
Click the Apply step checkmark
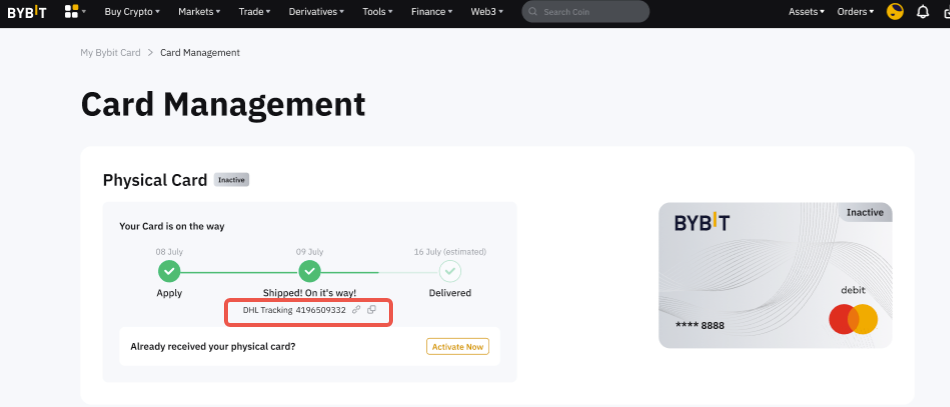169,271
